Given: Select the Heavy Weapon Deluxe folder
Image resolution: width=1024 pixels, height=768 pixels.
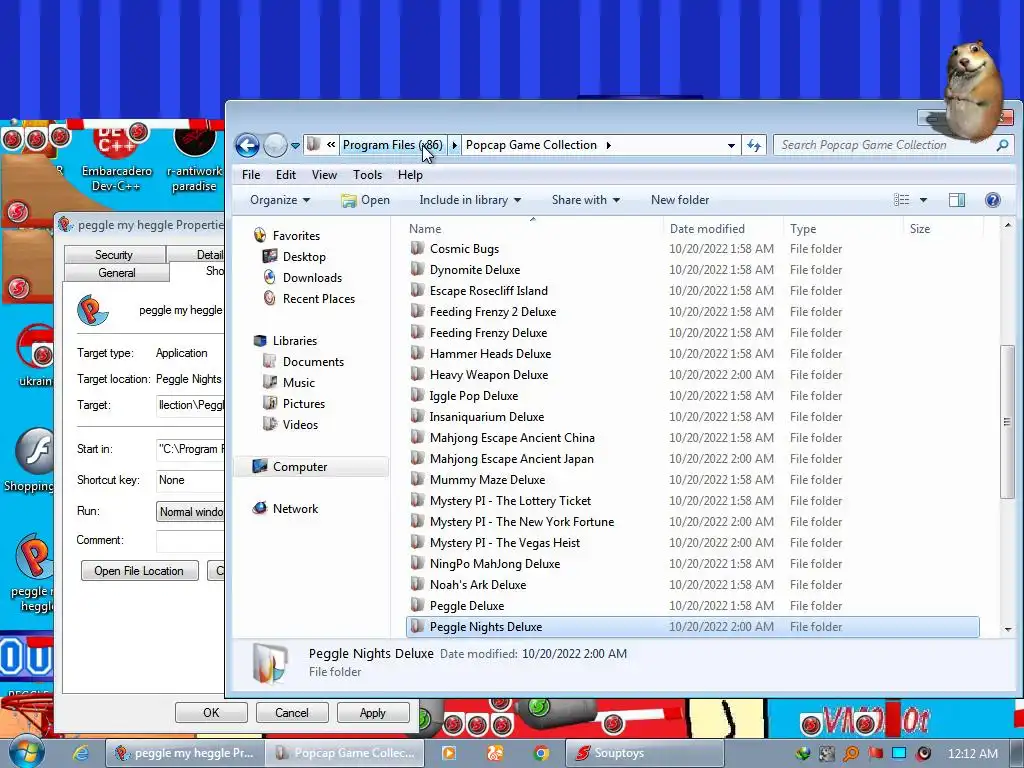Looking at the screenshot, I should [x=488, y=375].
